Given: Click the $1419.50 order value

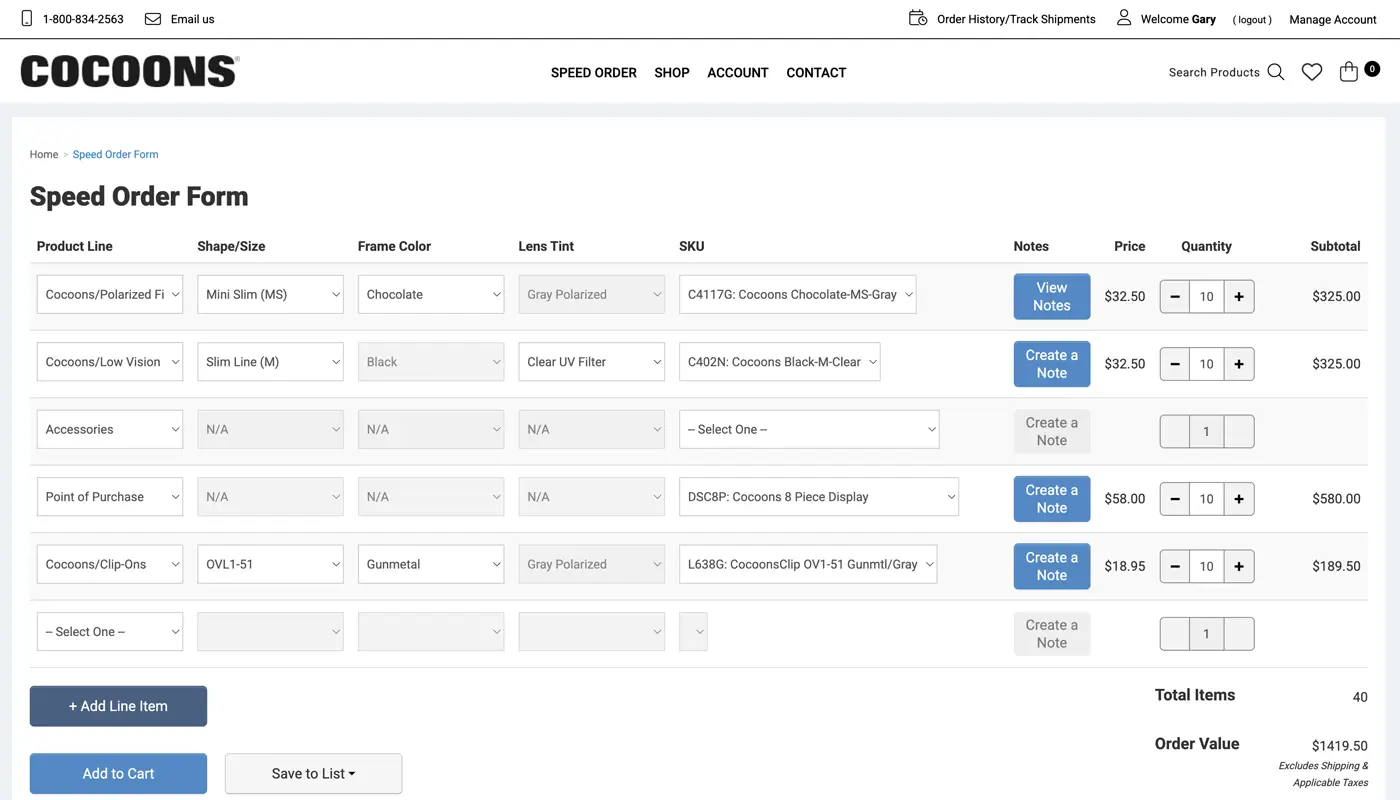Looking at the screenshot, I should click(1340, 745).
